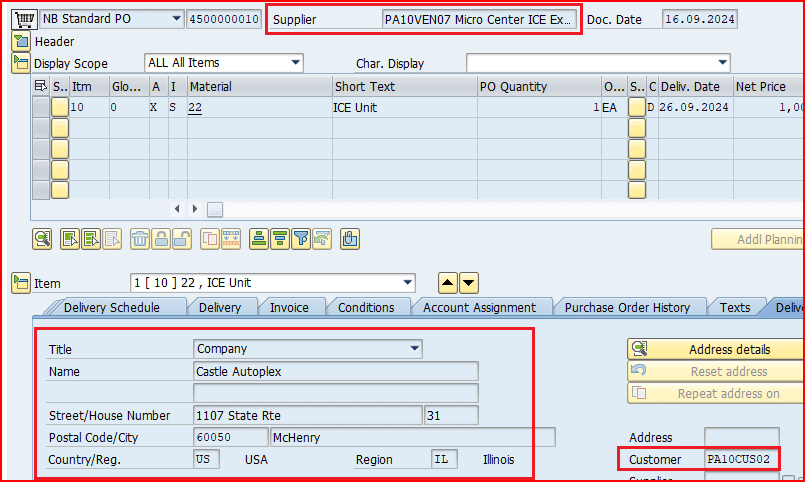Open the Title dropdown showing Company
The height and width of the screenshot is (482, 805).
pos(414,349)
